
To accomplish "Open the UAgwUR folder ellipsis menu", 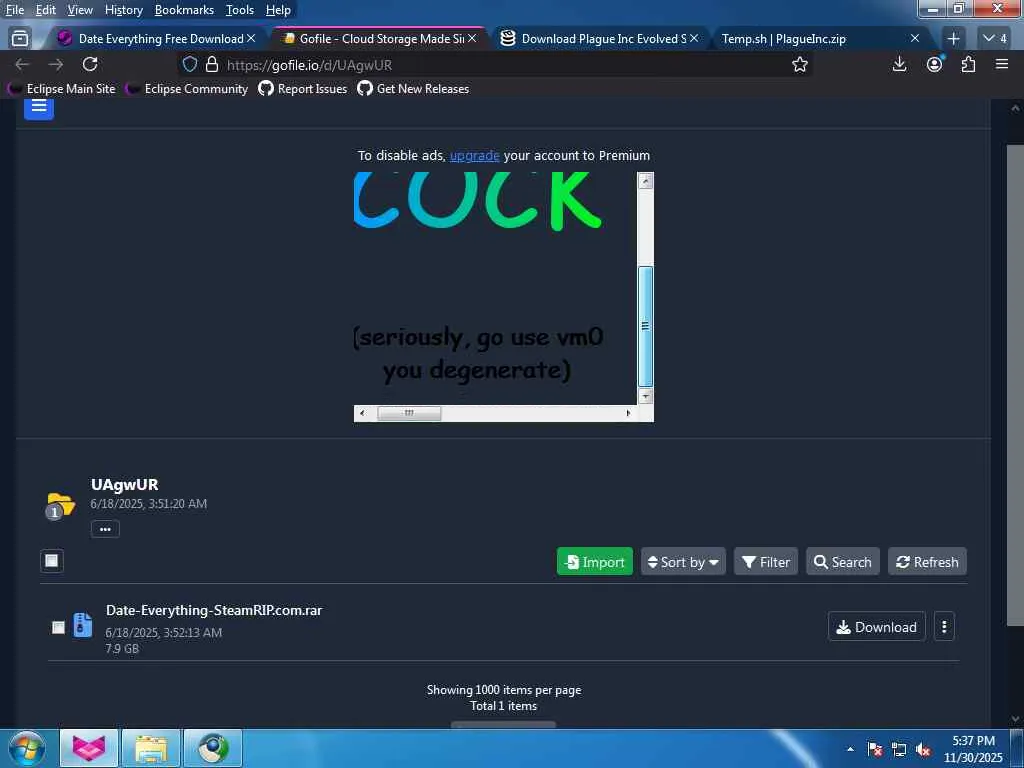I will point(105,529).
